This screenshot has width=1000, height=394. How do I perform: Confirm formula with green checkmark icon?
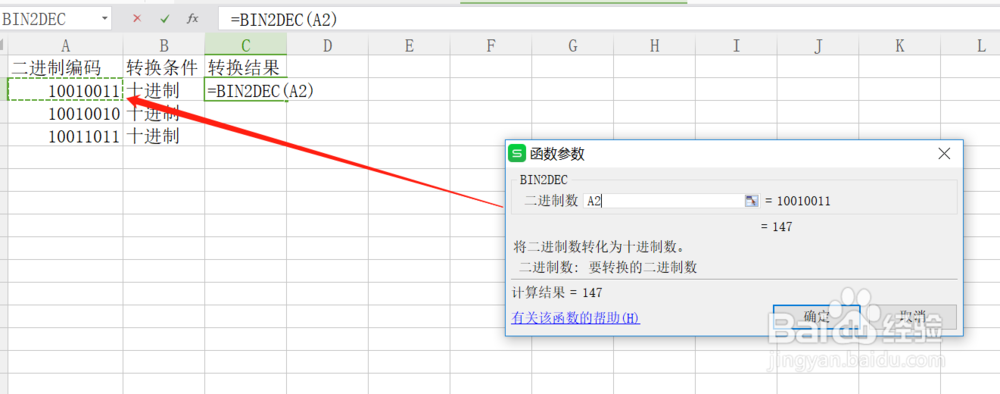(x=165, y=19)
